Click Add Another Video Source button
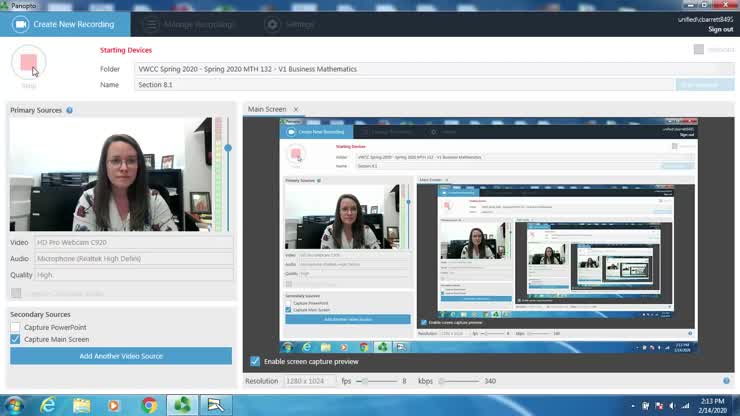 121,356
